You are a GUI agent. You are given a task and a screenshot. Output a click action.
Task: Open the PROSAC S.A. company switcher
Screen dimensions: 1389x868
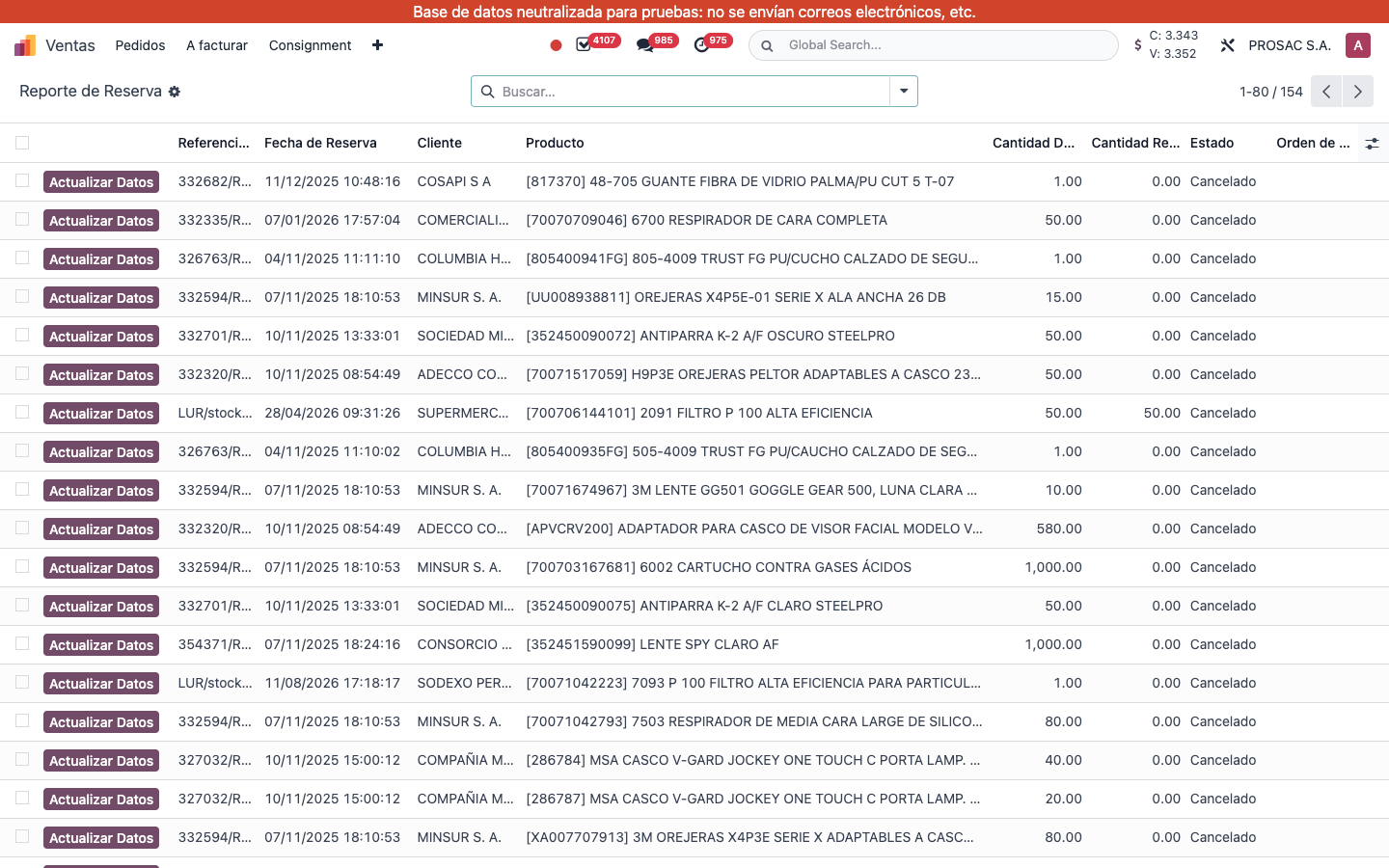click(1290, 45)
